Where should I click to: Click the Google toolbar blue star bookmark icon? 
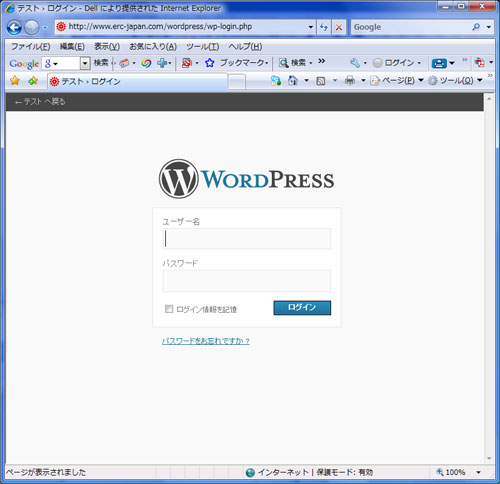pos(209,63)
